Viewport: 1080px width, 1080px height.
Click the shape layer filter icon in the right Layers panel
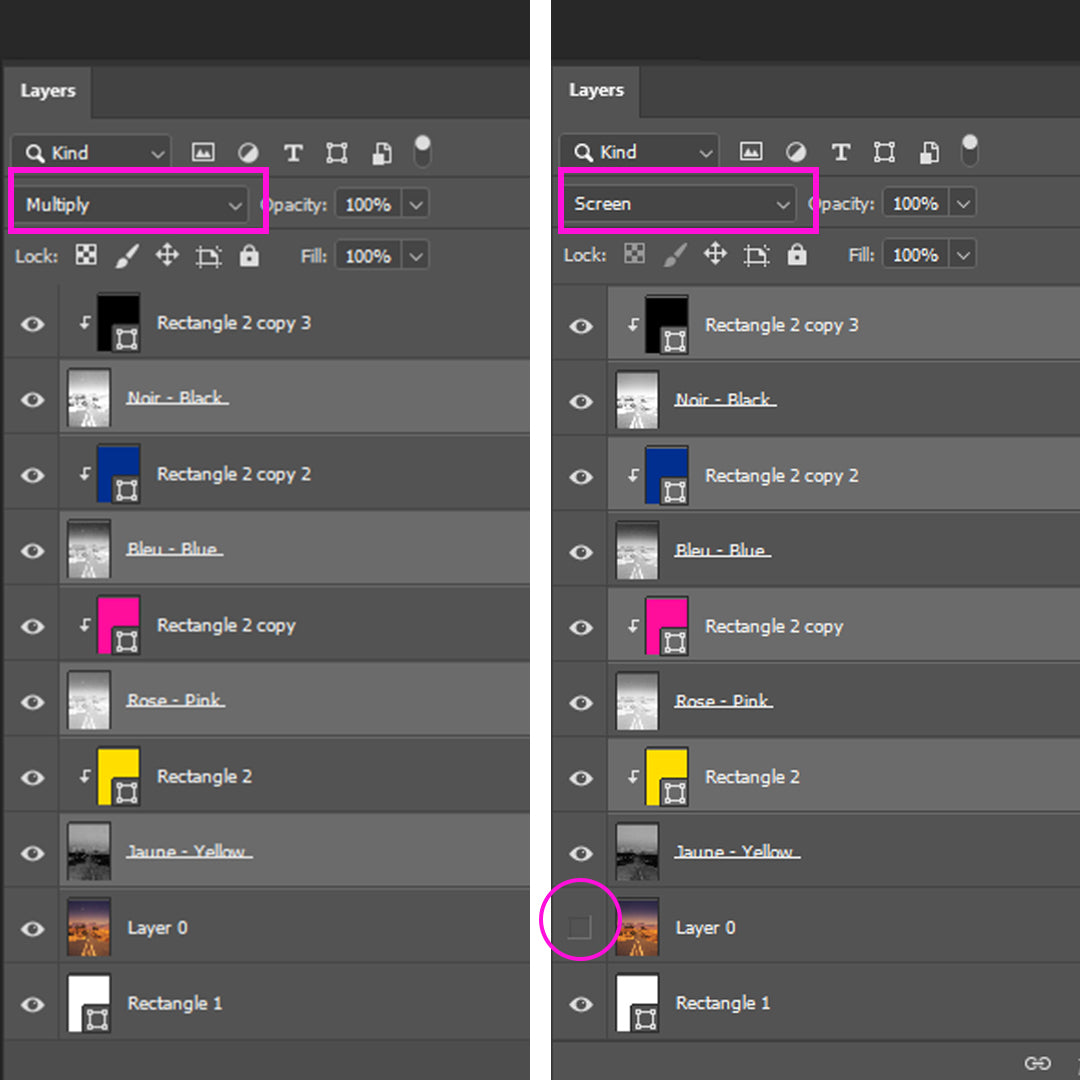point(884,152)
